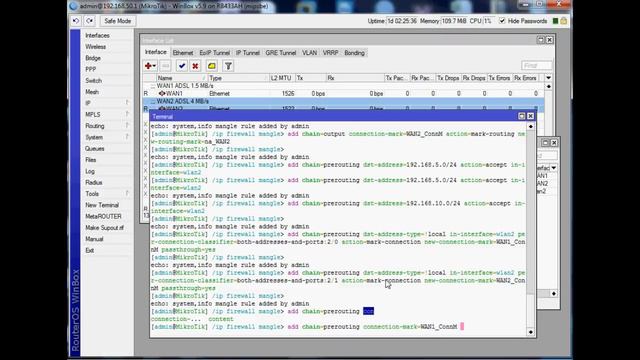Open Switch in sidebar menu
Image resolution: width=640 pixels, height=360 pixels.
pos(107,81)
